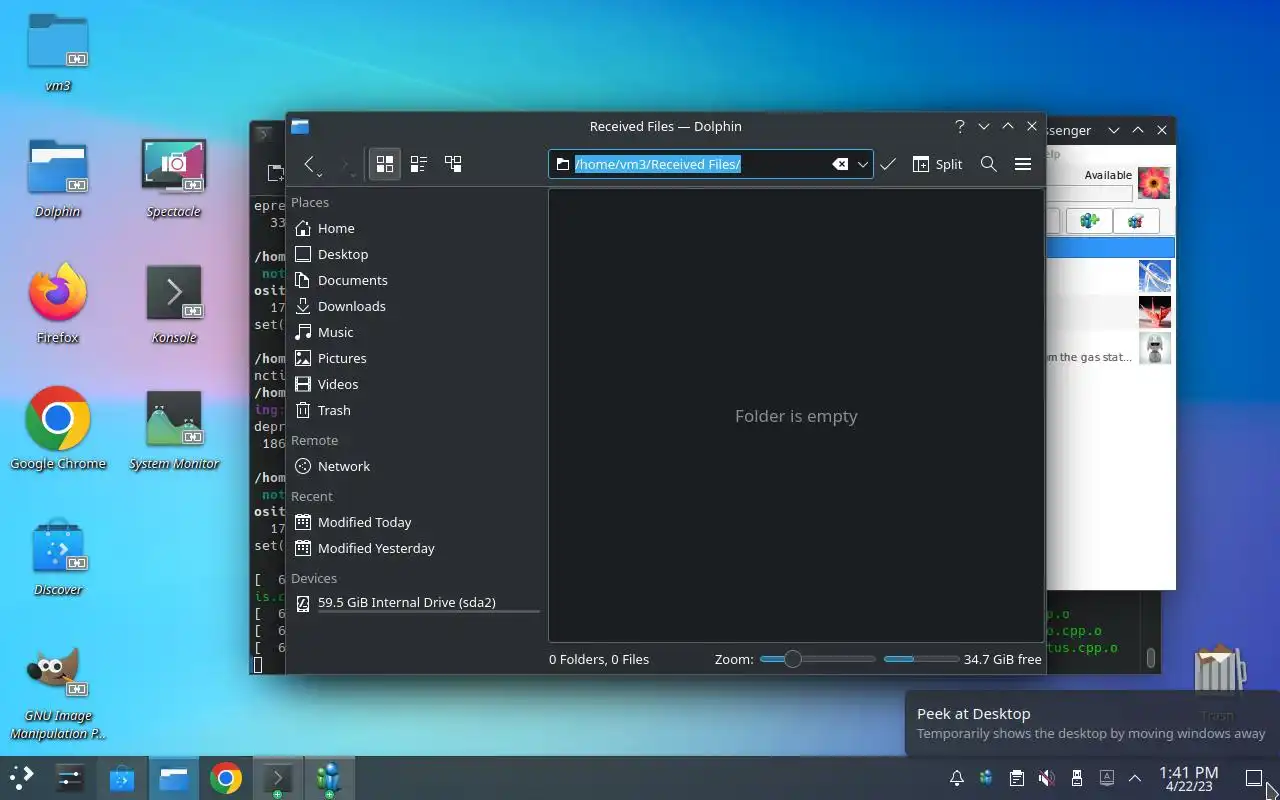Select Google Chrome desktop icon

click(58, 430)
